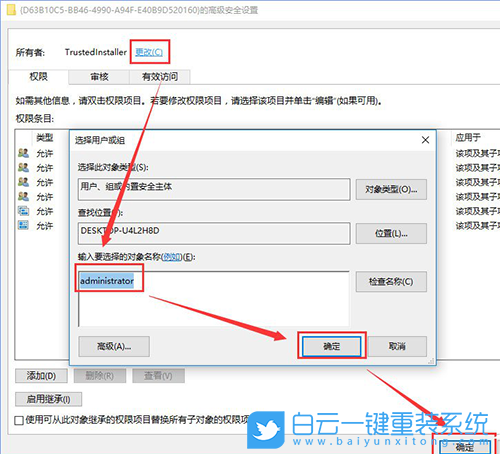500x454 pixels.
Task: Click the 检查名称(C) button
Action: [391, 282]
